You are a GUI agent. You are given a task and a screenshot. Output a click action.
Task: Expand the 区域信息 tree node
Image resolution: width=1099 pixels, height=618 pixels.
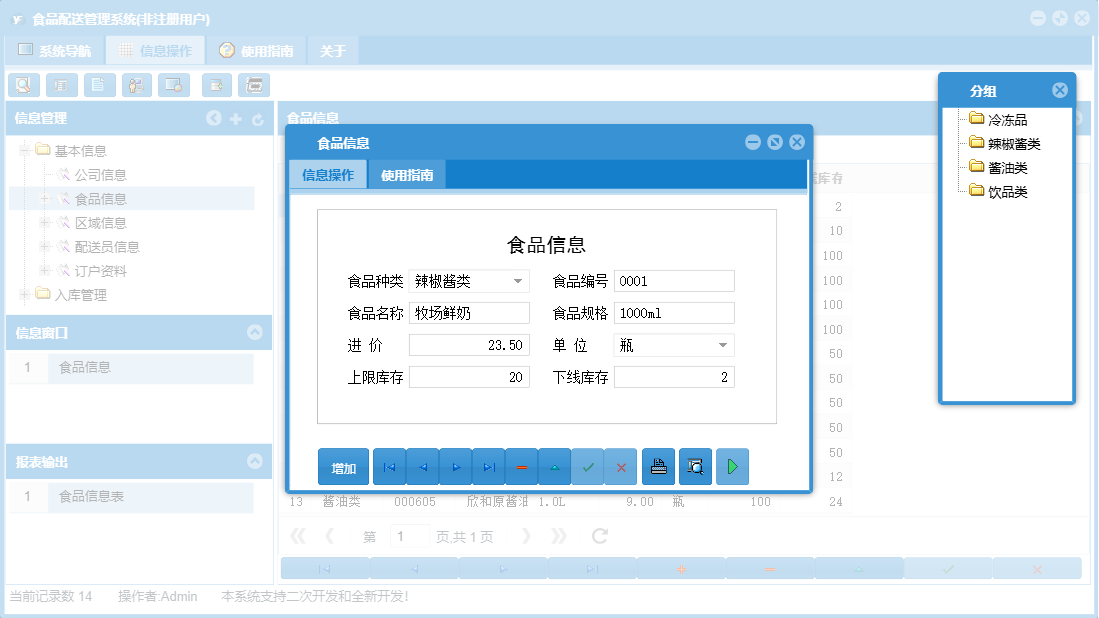click(45, 223)
